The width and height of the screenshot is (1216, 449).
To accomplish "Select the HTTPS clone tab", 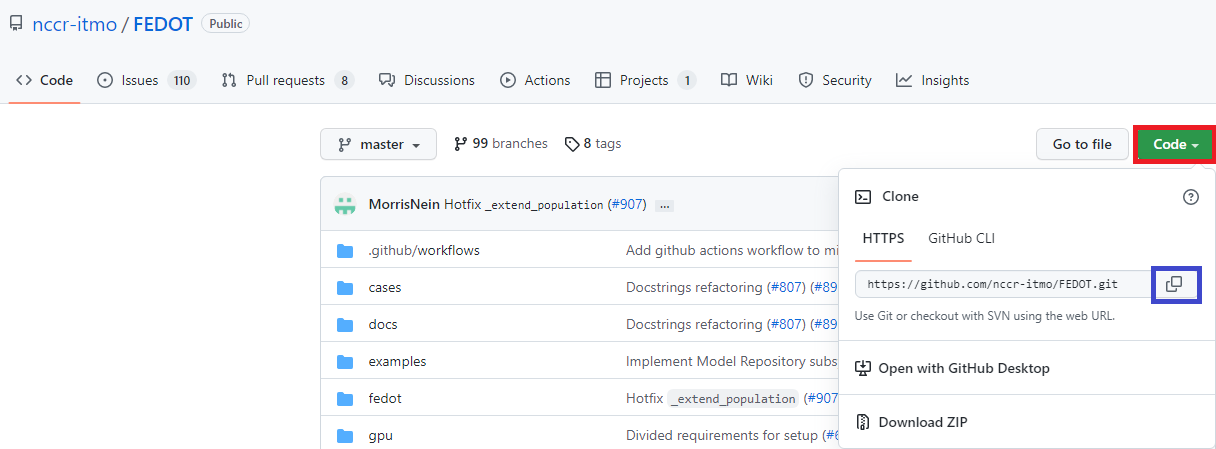I will [883, 238].
